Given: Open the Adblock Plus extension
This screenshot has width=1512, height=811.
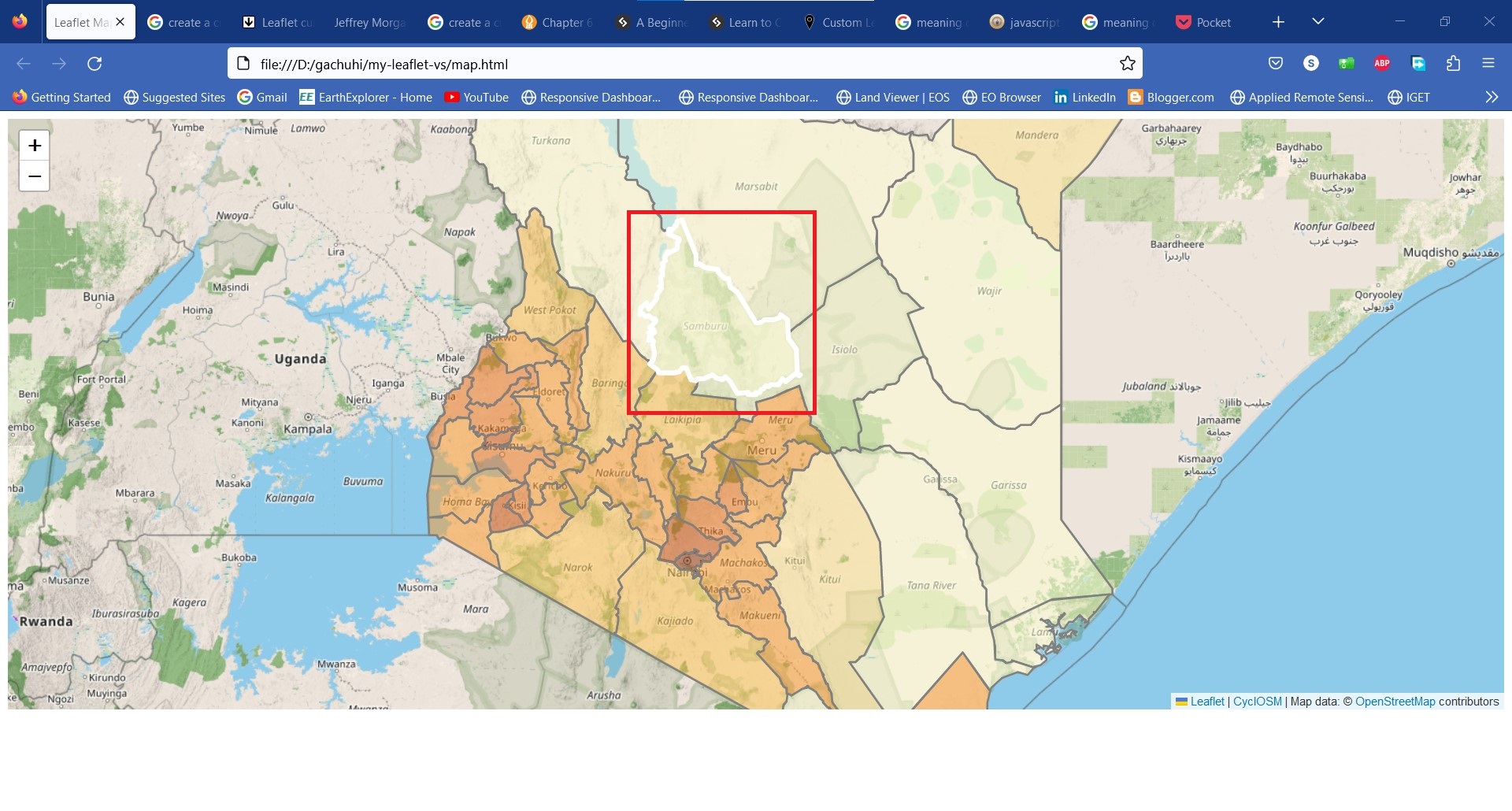Looking at the screenshot, I should coord(1382,64).
